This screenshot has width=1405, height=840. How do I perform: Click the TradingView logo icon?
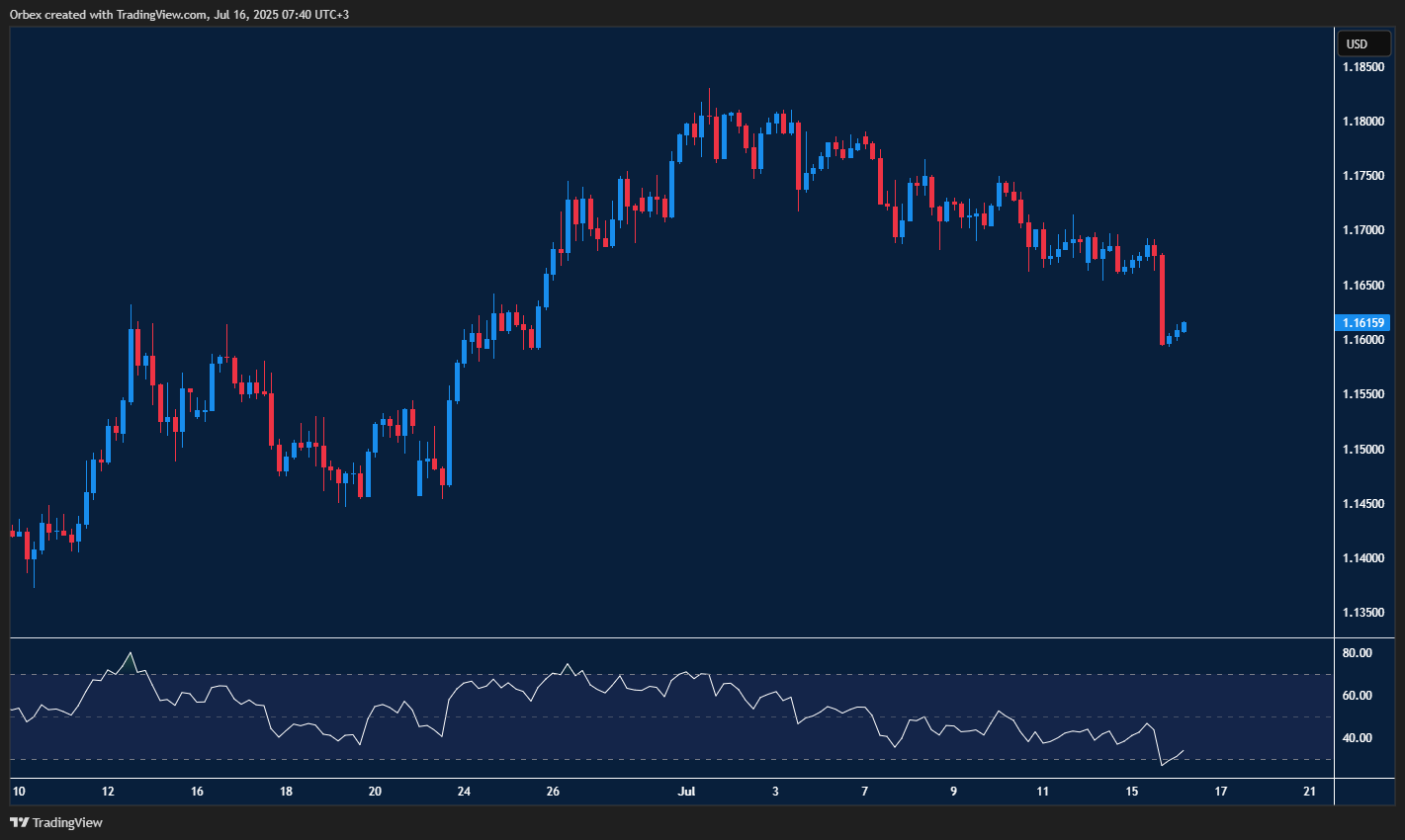tap(20, 822)
